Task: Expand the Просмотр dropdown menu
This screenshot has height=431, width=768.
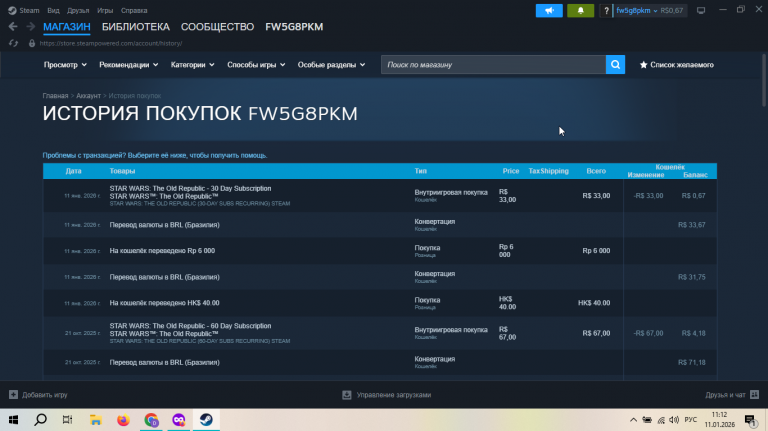Action: pyautogui.click(x=65, y=65)
